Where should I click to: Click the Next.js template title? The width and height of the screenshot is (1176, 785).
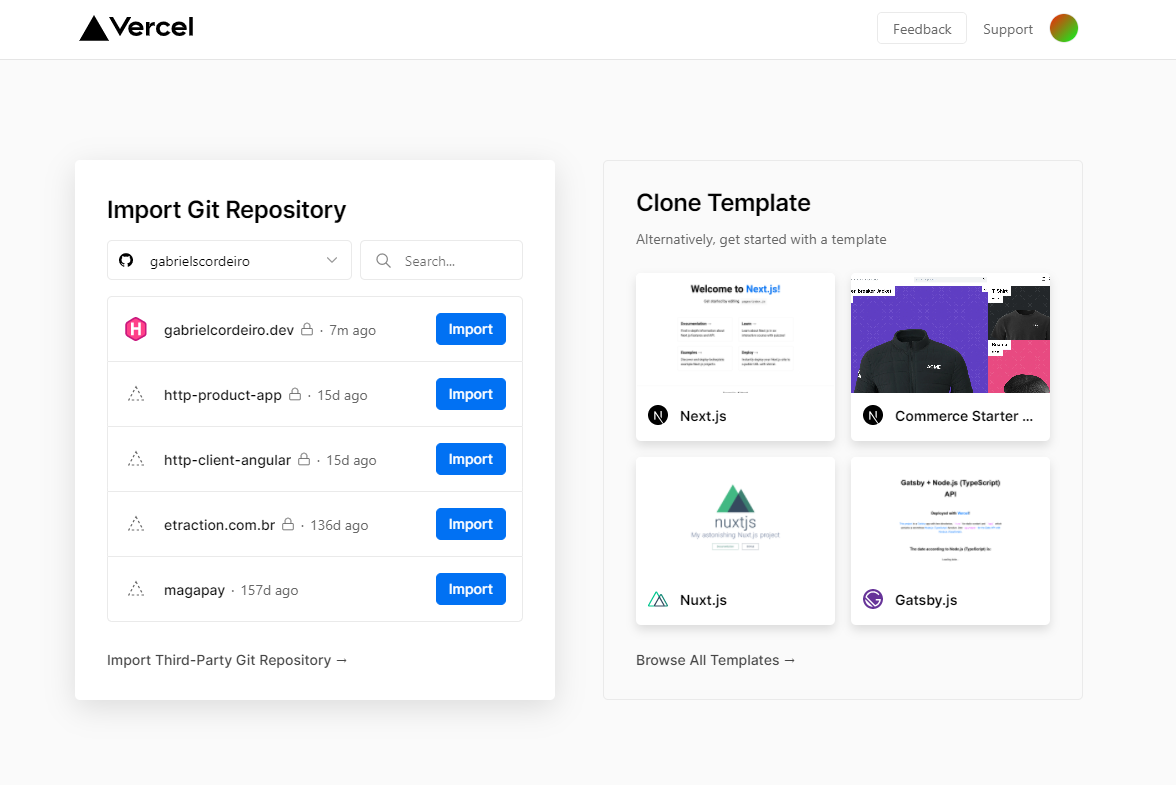(x=703, y=416)
